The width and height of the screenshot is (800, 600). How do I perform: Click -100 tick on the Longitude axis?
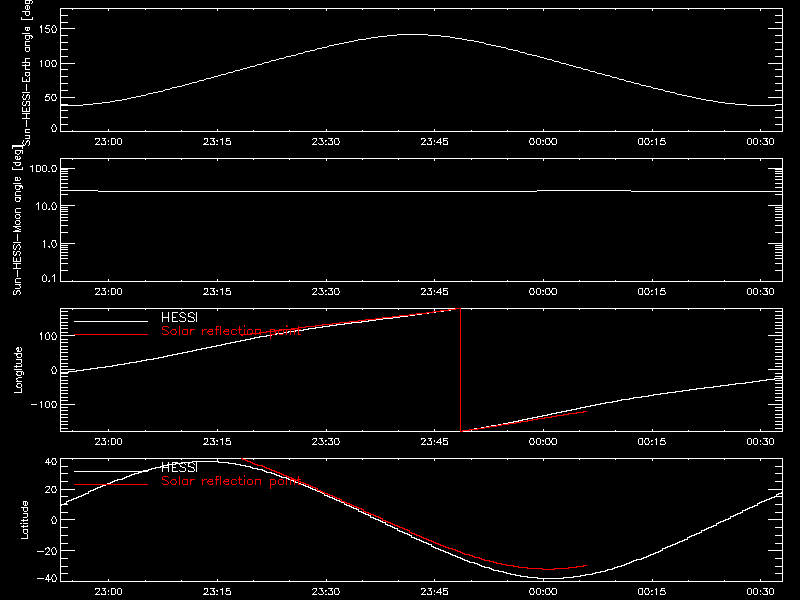coord(44,404)
